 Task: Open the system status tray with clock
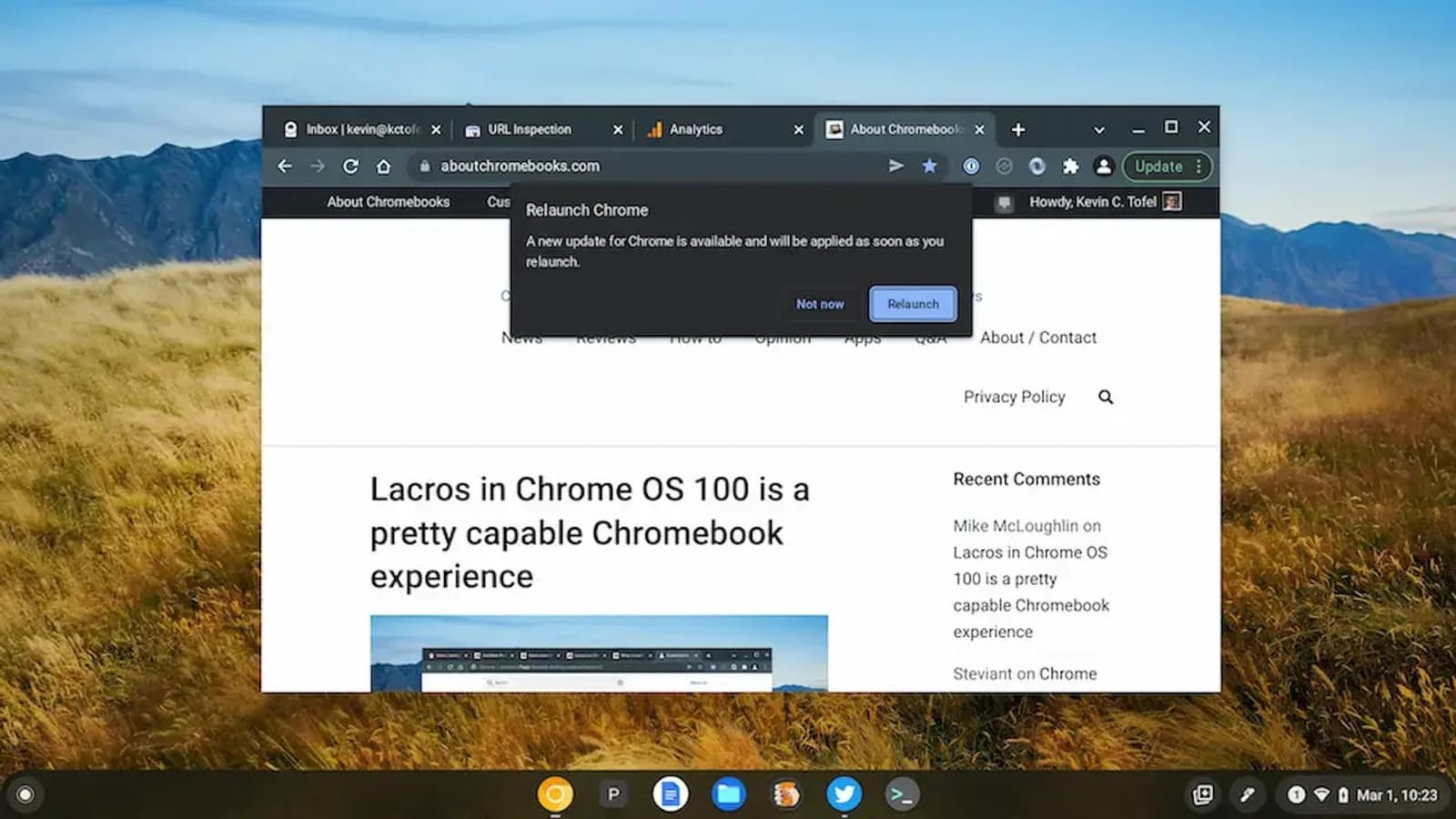[x=1361, y=794]
